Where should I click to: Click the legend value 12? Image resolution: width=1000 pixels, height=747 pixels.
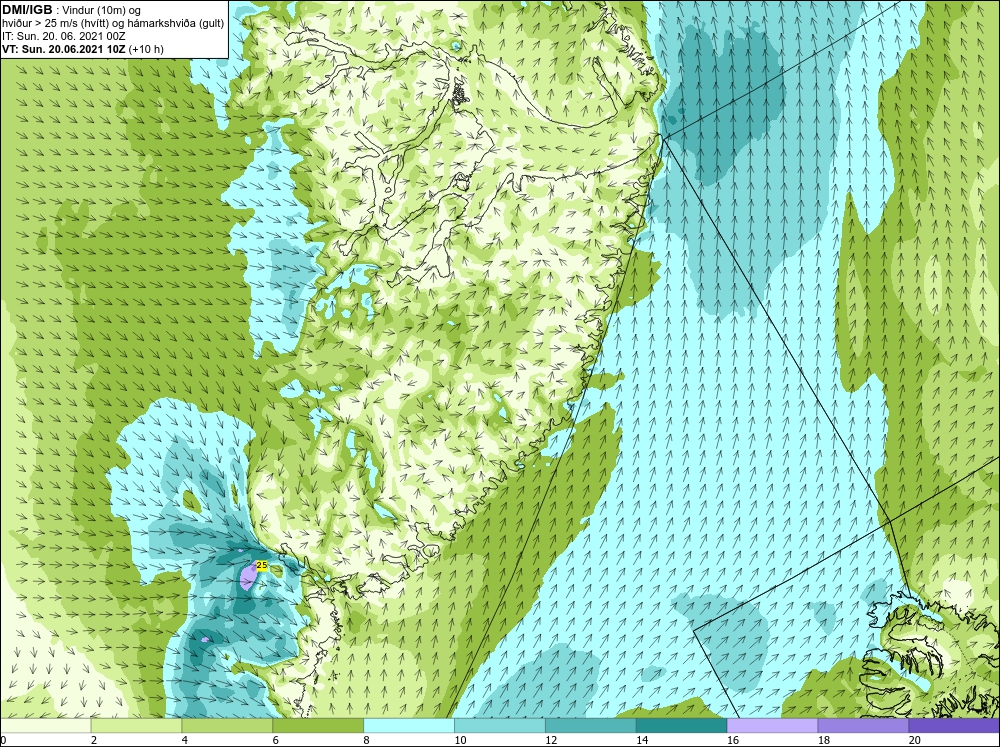click(550, 740)
